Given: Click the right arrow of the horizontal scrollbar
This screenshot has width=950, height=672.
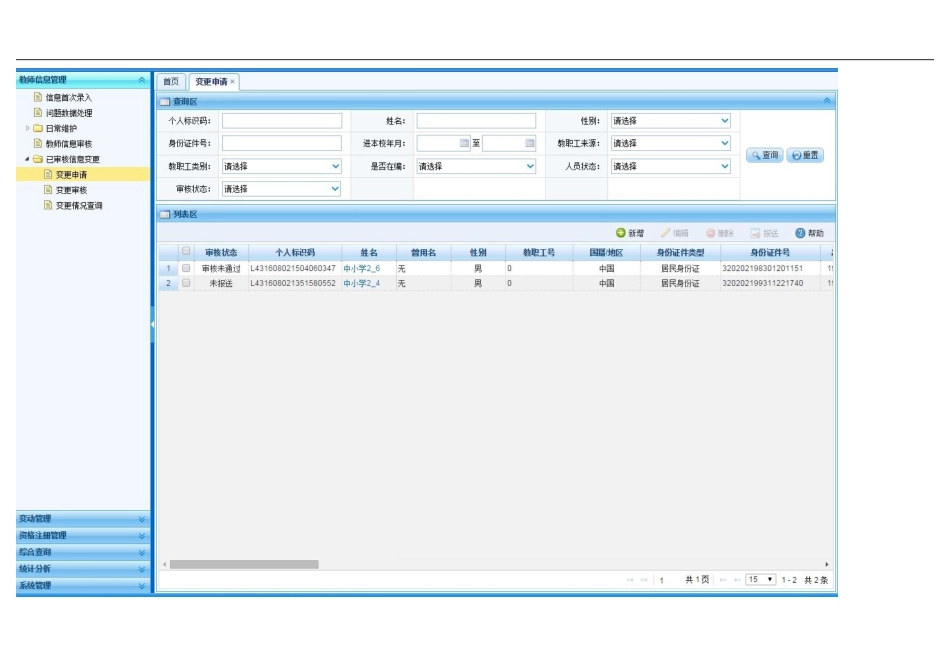Looking at the screenshot, I should click(x=826, y=565).
